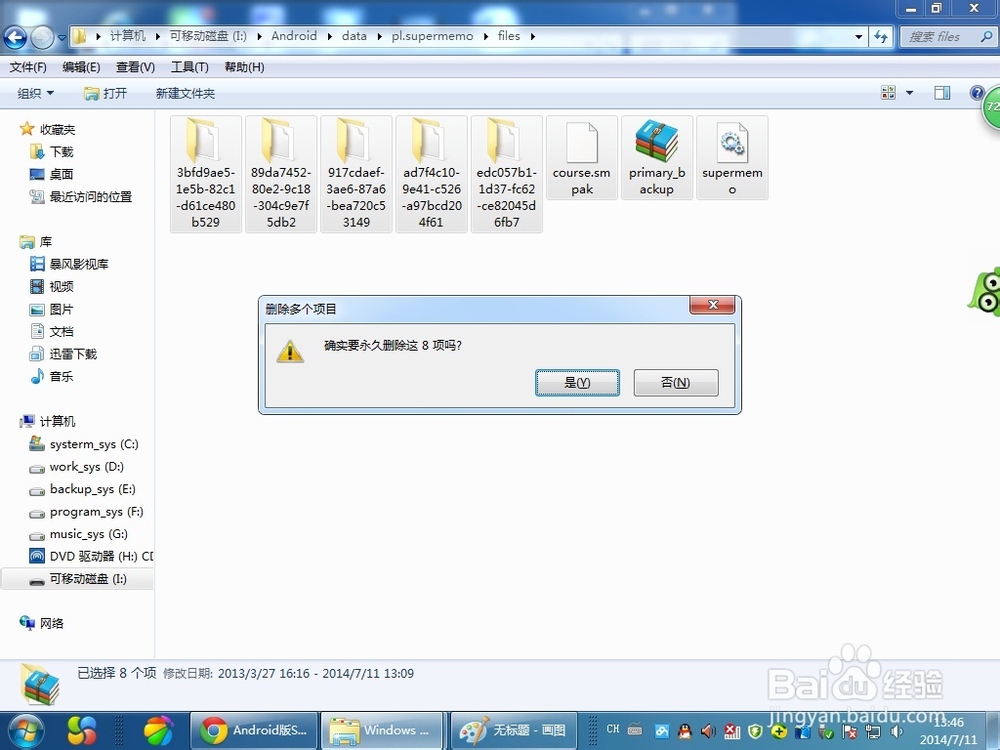The image size is (1000, 750).
Task: Open the 迅雷下载 library
Action: (73, 354)
